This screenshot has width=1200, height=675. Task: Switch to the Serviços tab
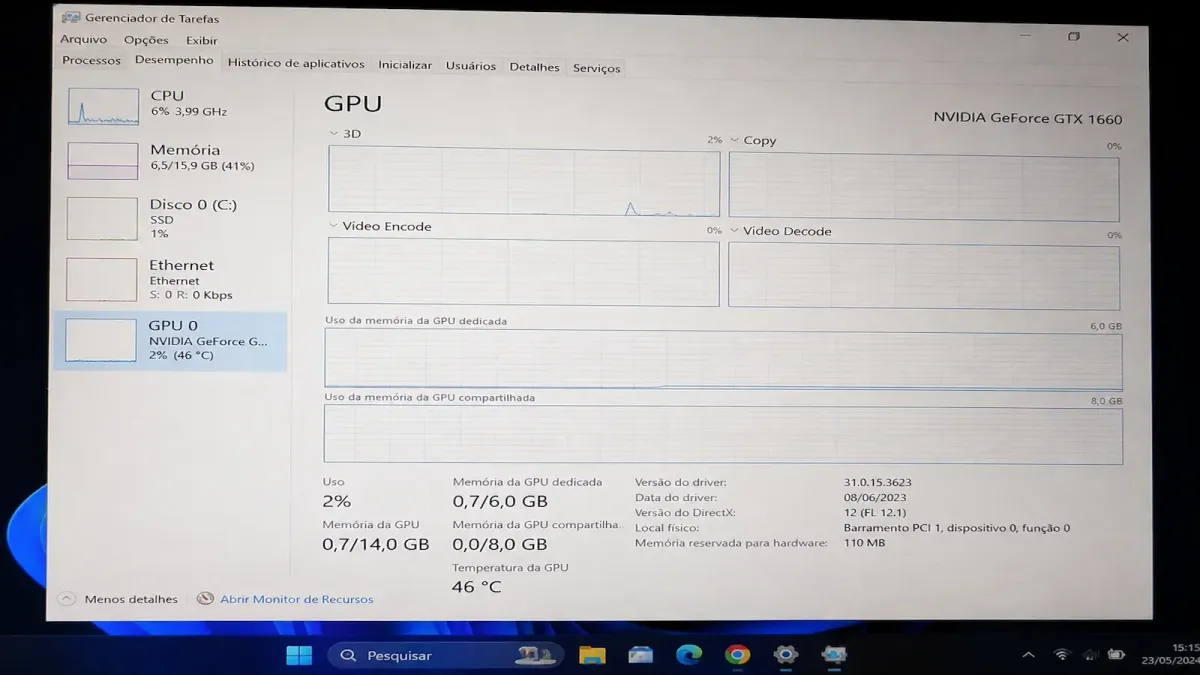click(597, 68)
